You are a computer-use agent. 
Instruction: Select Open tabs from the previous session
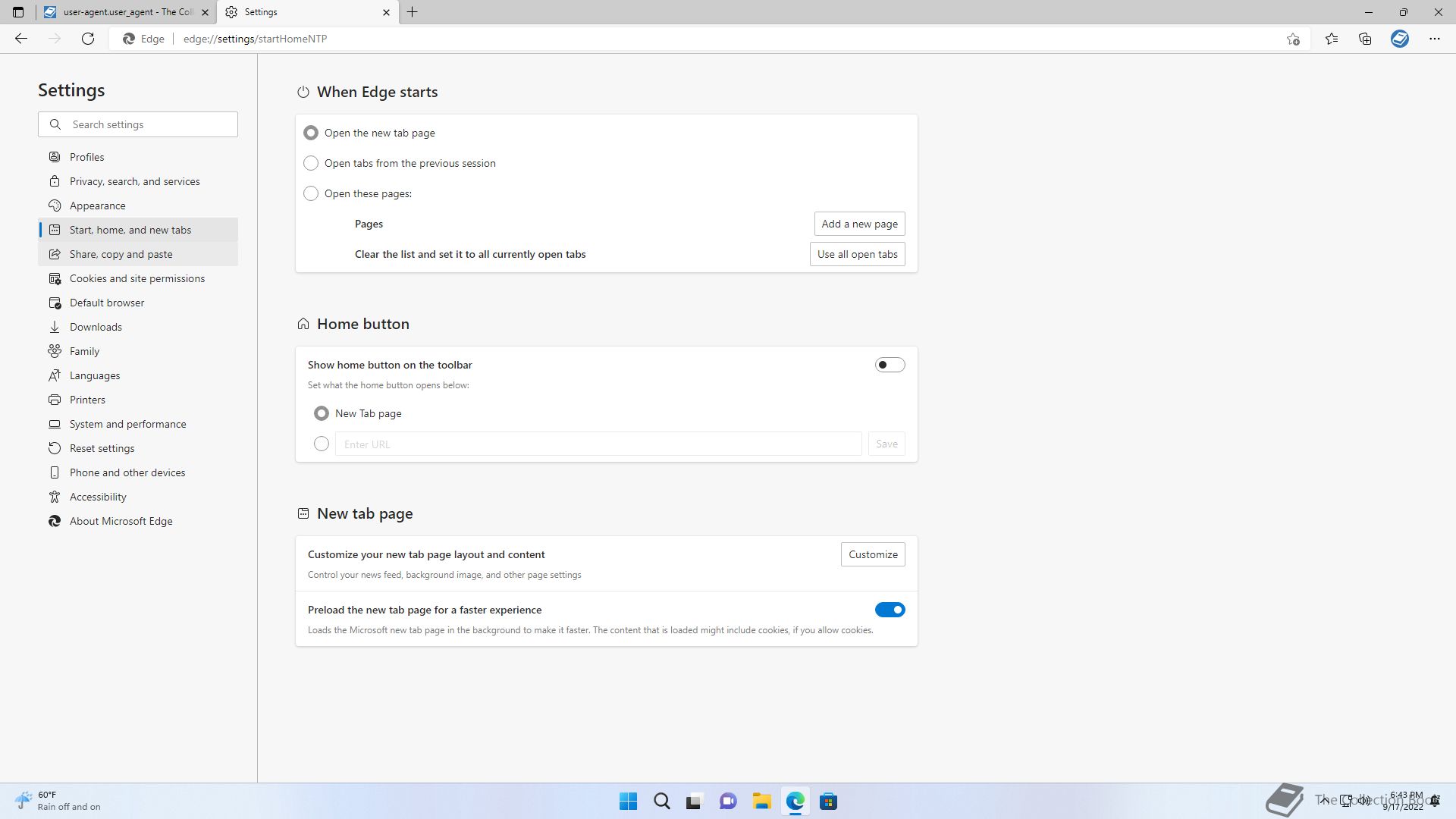(x=311, y=163)
